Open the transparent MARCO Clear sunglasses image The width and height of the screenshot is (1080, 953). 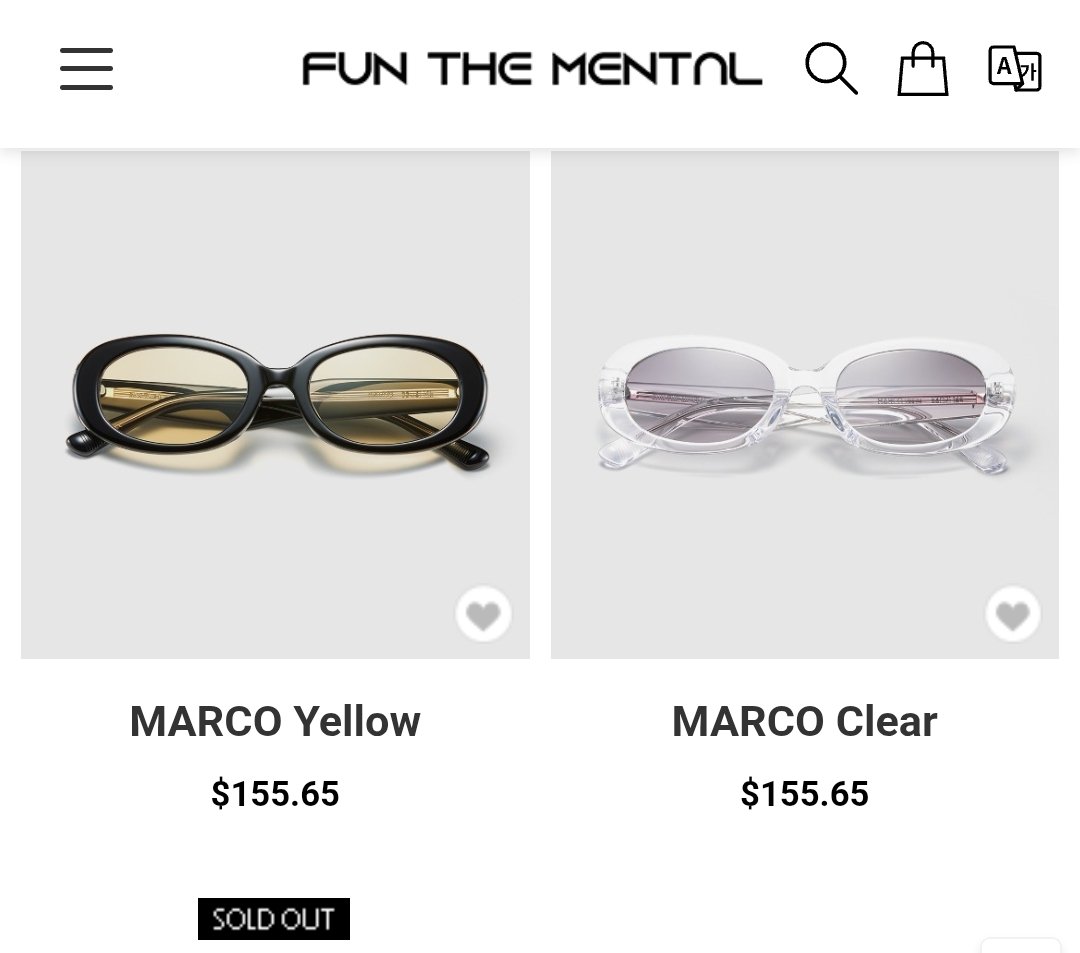(804, 404)
